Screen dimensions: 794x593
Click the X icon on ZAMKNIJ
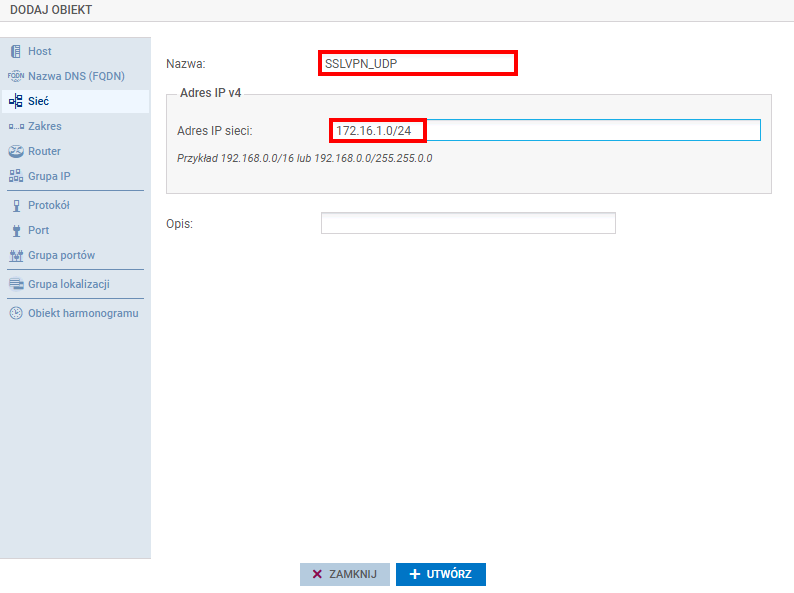coord(317,574)
